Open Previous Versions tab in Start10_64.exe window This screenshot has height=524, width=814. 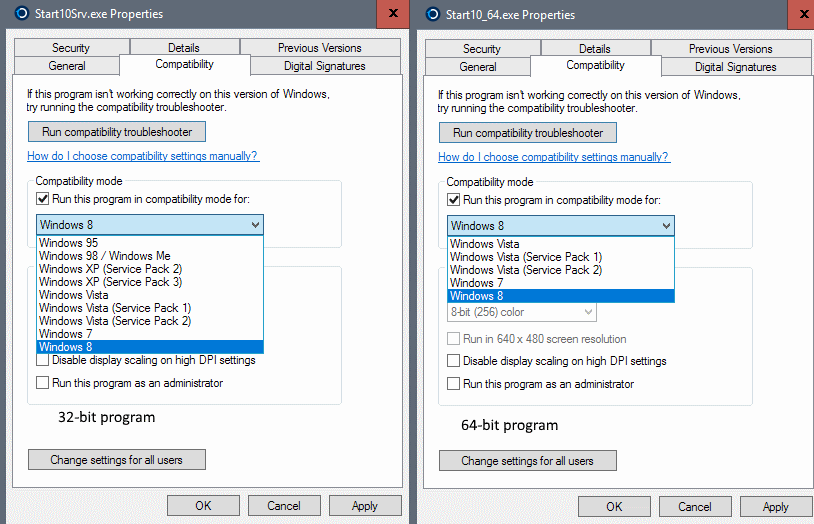731,49
